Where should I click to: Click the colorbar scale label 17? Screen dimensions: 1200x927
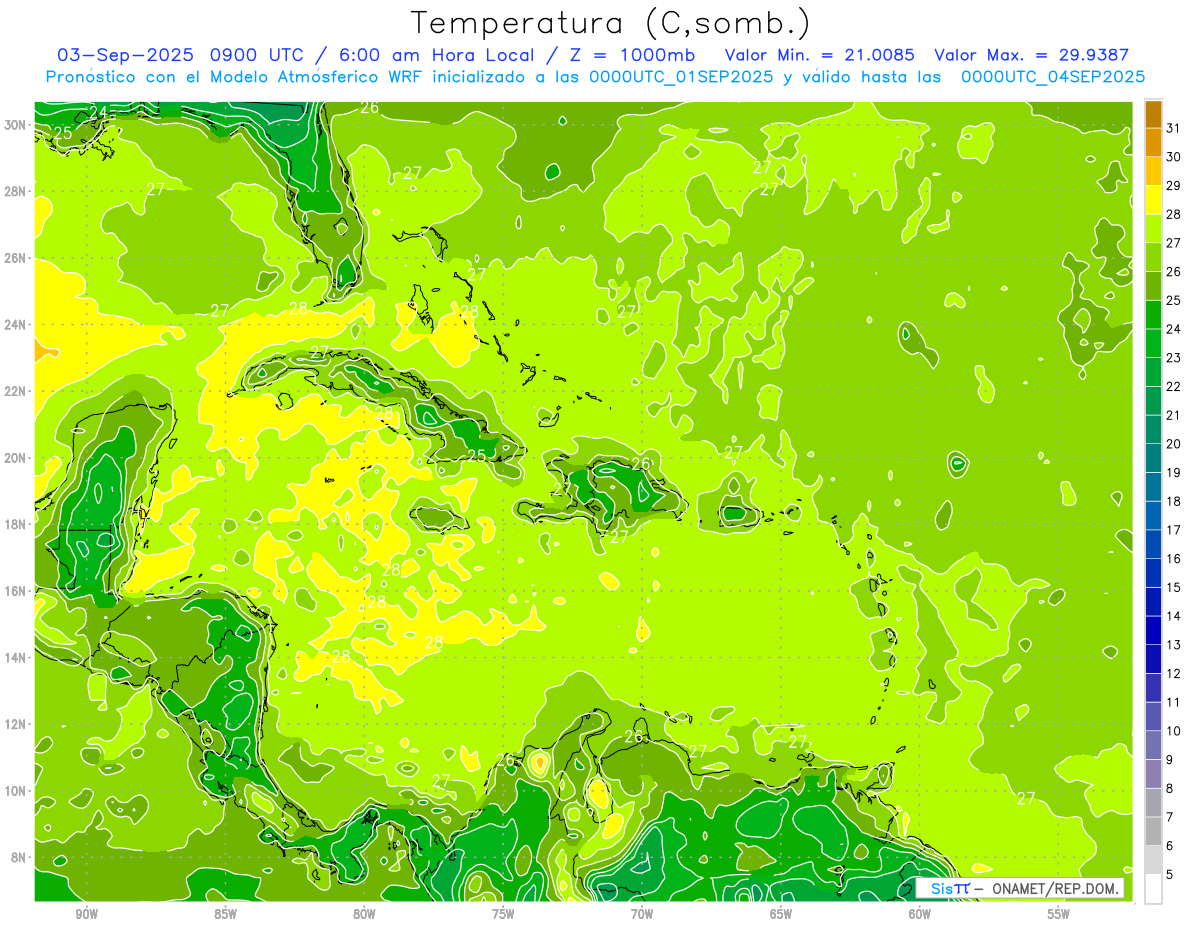[x=1174, y=530]
